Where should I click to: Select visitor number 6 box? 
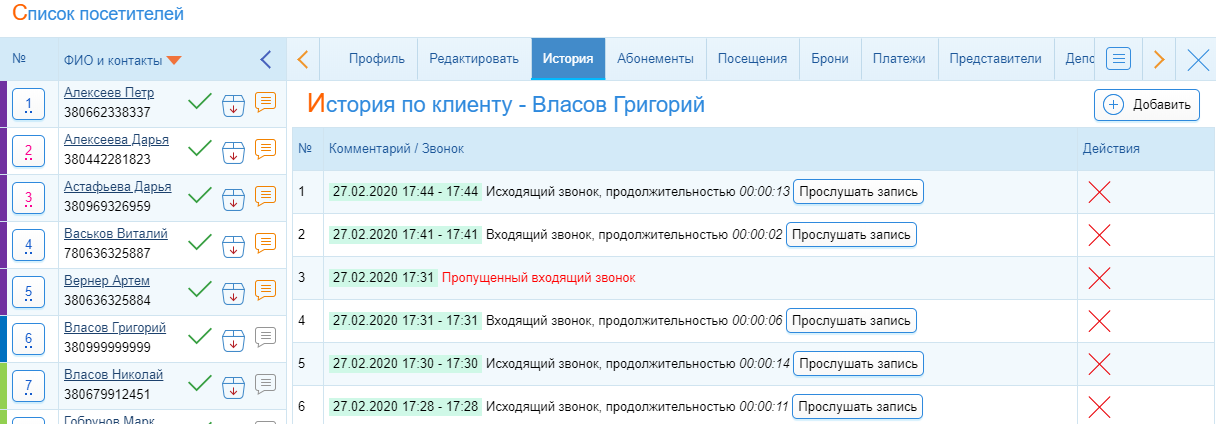point(28,338)
